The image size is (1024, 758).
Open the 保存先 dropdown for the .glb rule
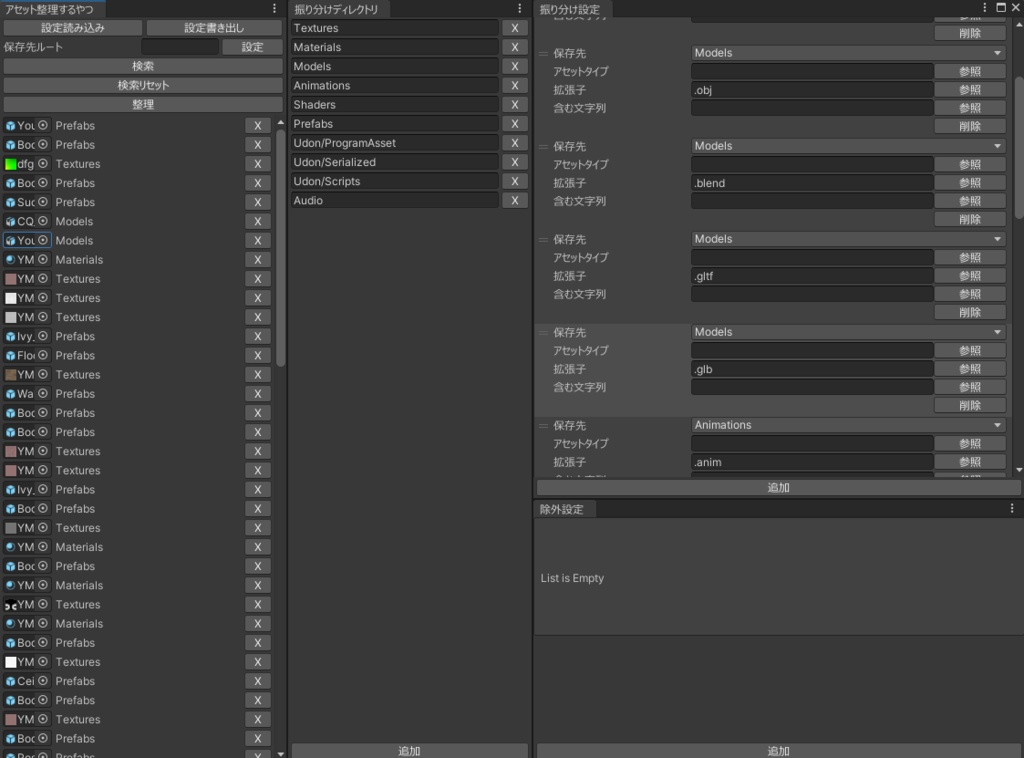click(x=845, y=331)
